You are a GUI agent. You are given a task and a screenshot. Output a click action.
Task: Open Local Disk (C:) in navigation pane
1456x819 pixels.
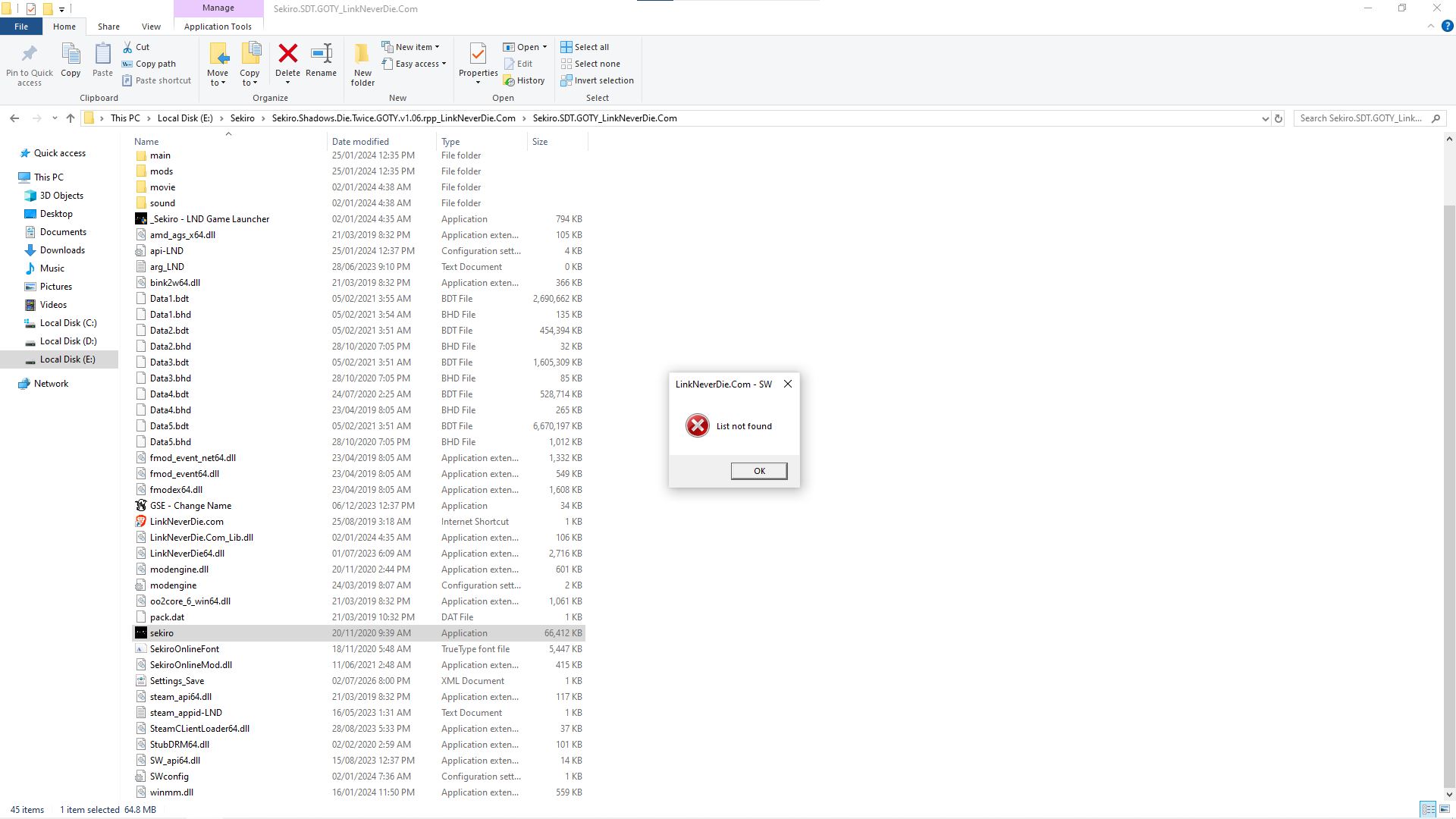(x=68, y=323)
